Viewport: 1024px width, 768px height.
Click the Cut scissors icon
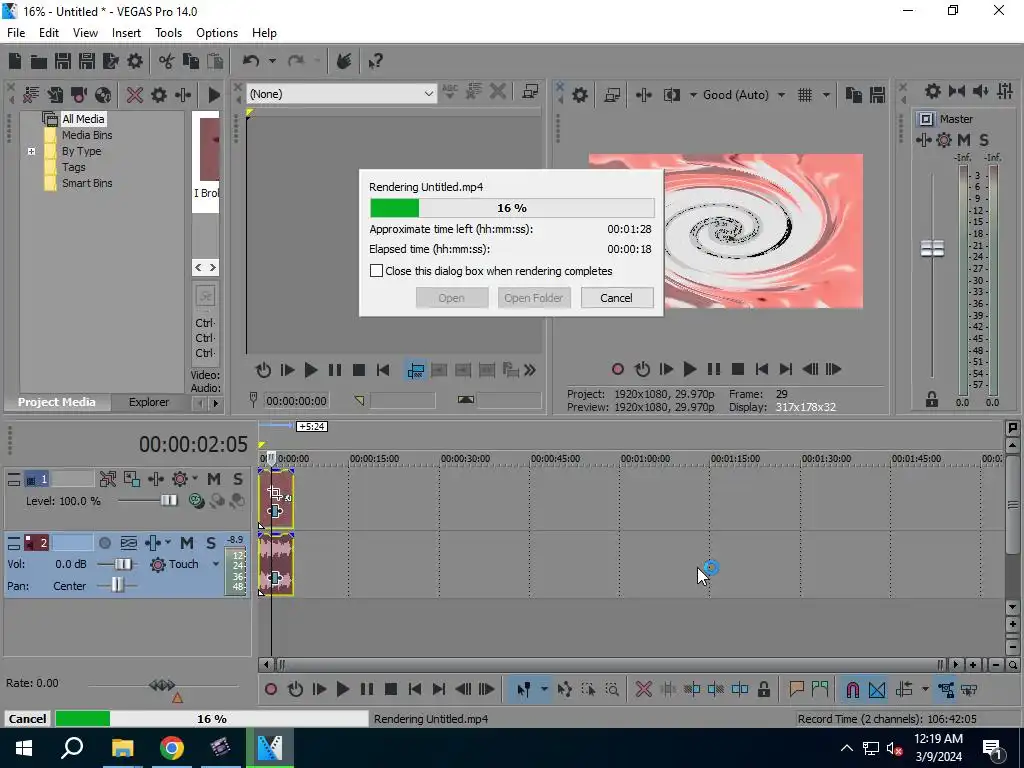tap(166, 61)
